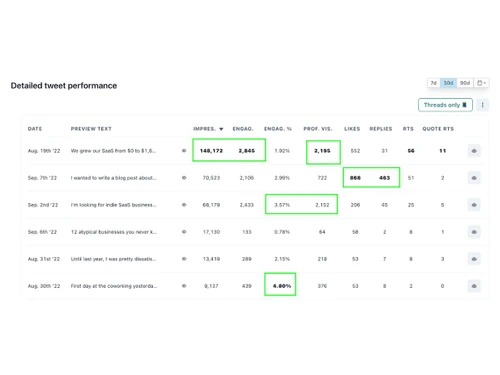The height and width of the screenshot is (375, 500).
Task: Open tweet 'I'm looking for indie SaaS business...'
Action: tap(113, 205)
